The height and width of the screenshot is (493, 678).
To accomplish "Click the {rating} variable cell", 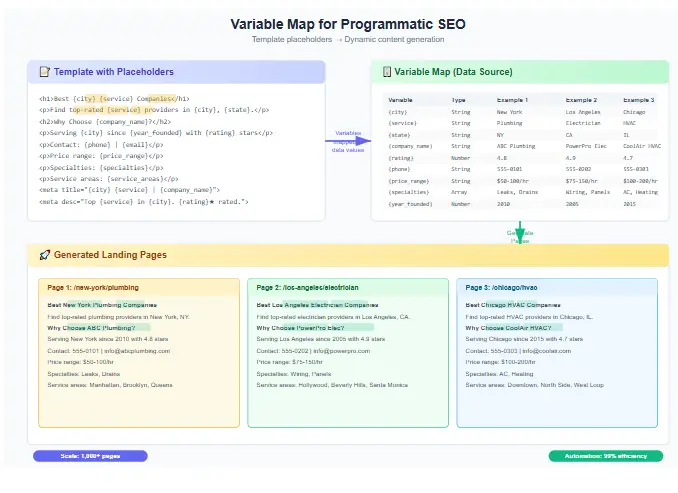I will coord(401,158).
